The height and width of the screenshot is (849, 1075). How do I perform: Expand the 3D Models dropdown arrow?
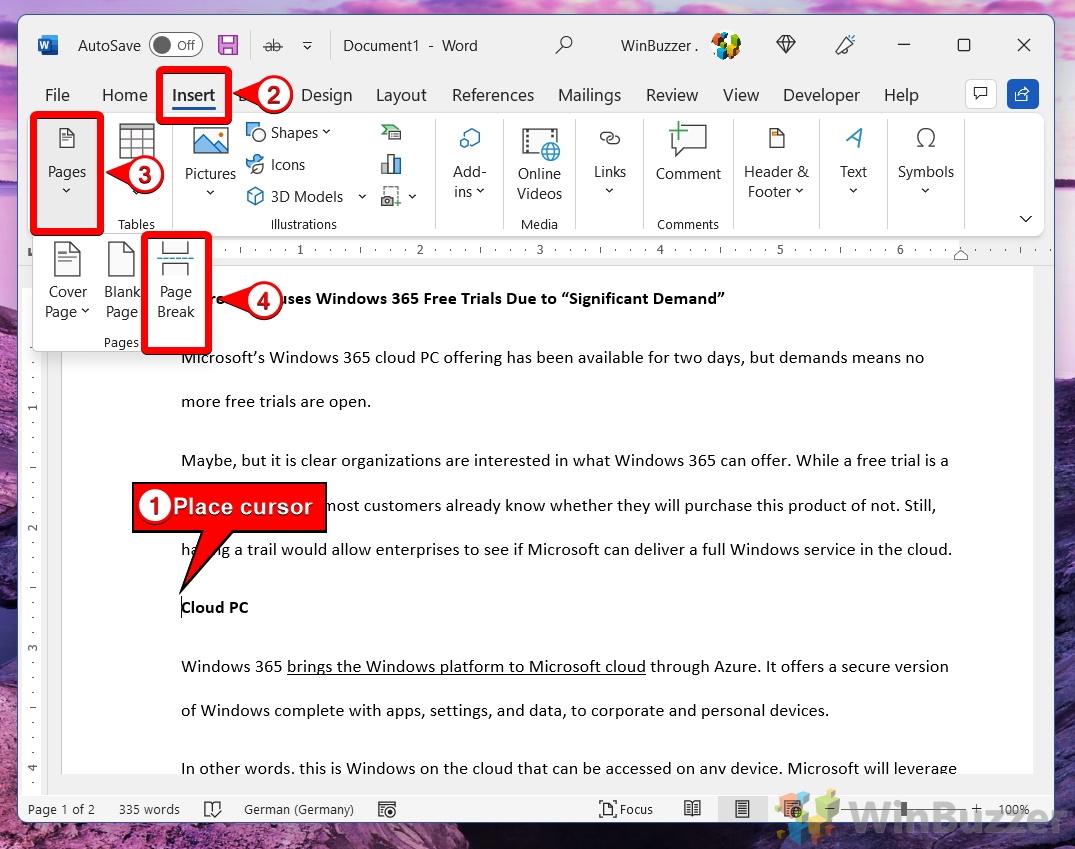pos(362,197)
